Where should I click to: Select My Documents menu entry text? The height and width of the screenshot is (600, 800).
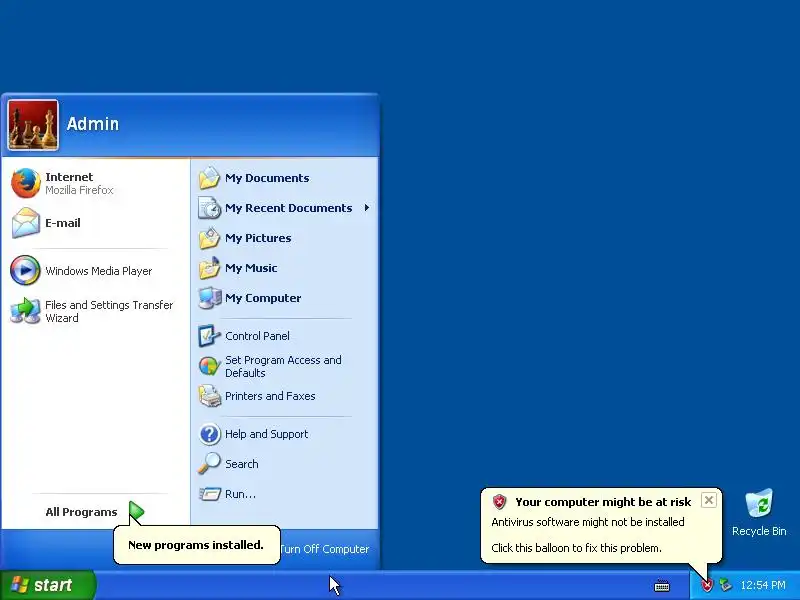(267, 178)
